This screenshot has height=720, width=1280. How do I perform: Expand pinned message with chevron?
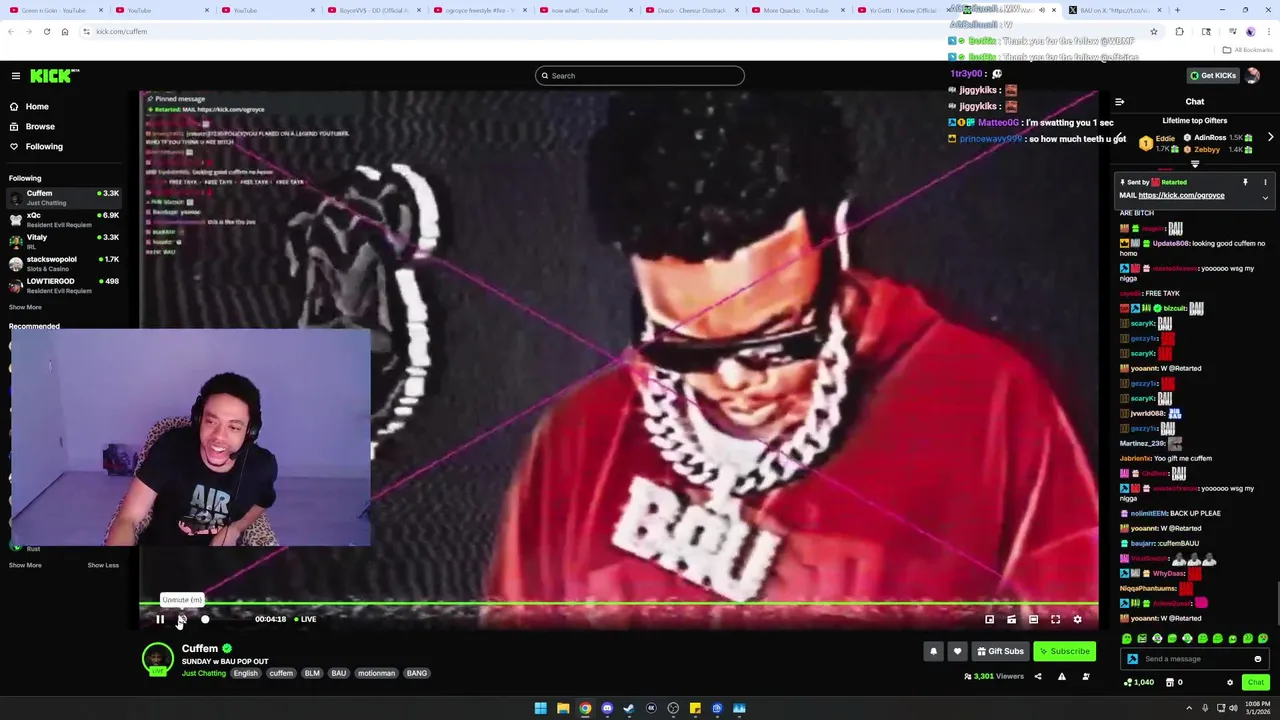pos(1265,198)
